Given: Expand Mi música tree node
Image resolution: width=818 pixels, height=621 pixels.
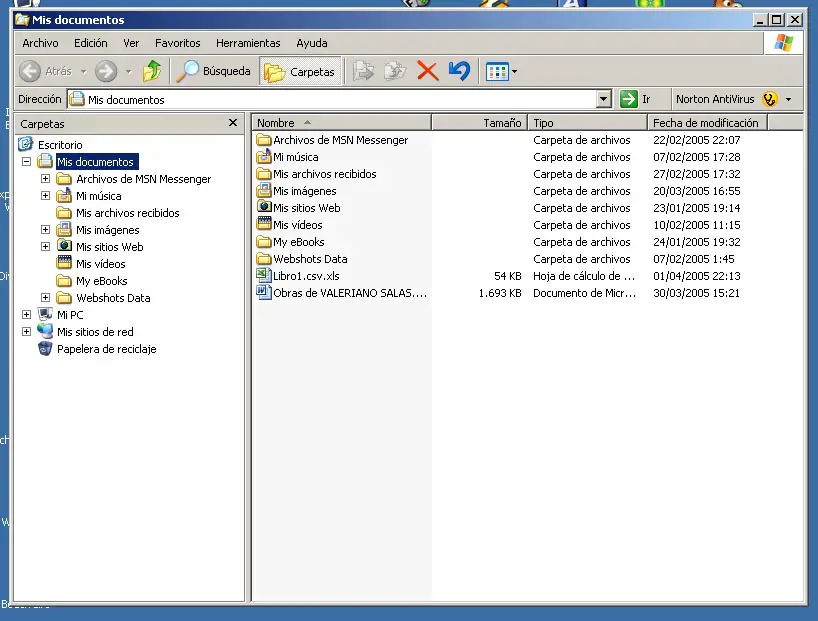Looking at the screenshot, I should pyautogui.click(x=45, y=196).
